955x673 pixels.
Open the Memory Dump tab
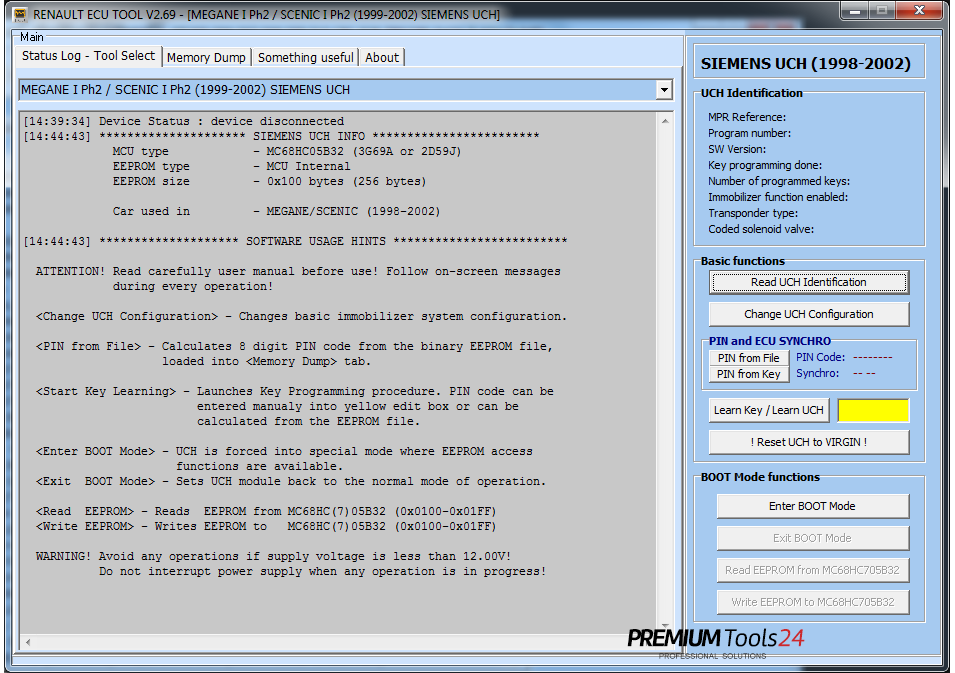(x=206, y=57)
